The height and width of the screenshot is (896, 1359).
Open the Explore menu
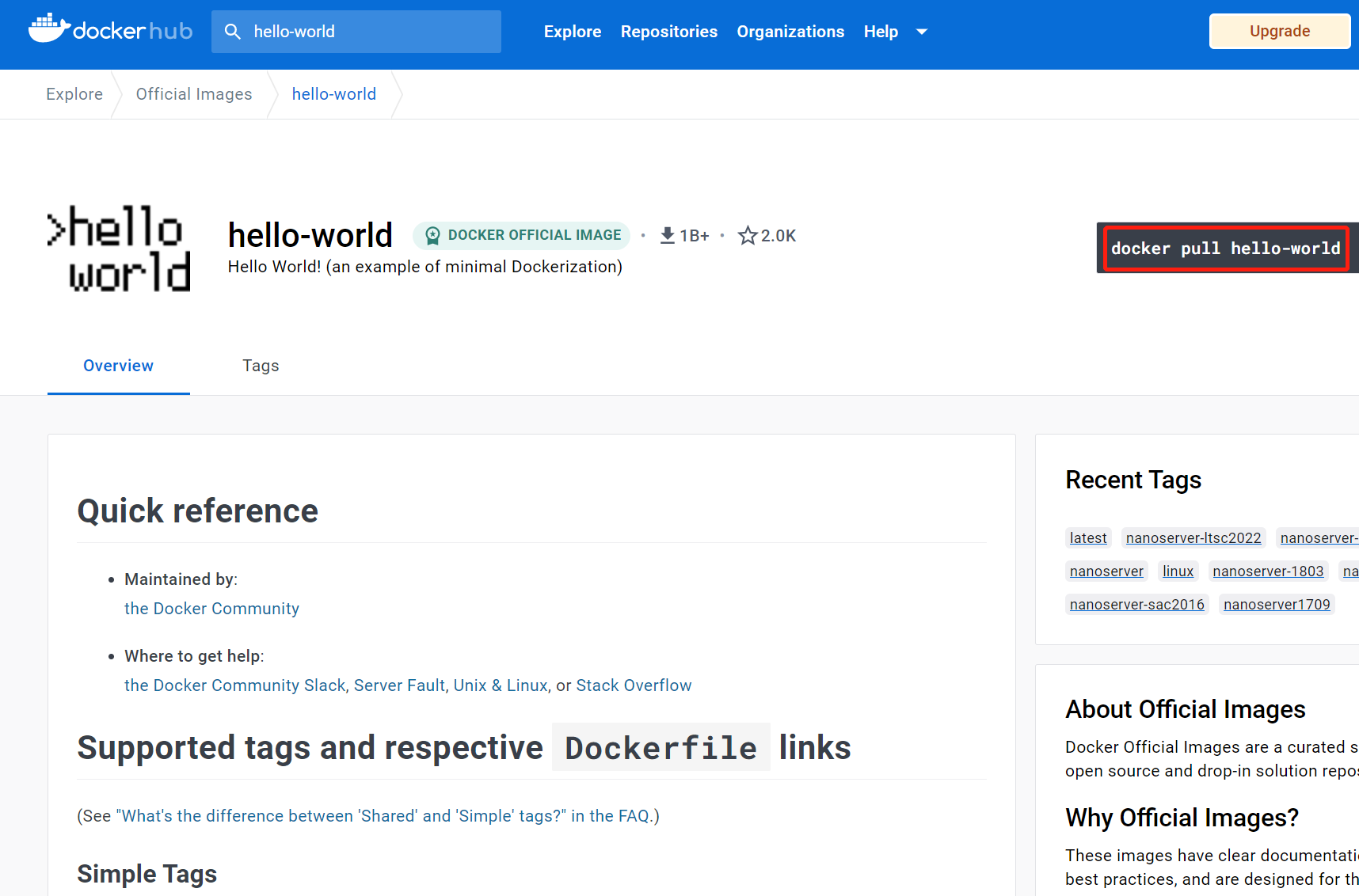572,32
